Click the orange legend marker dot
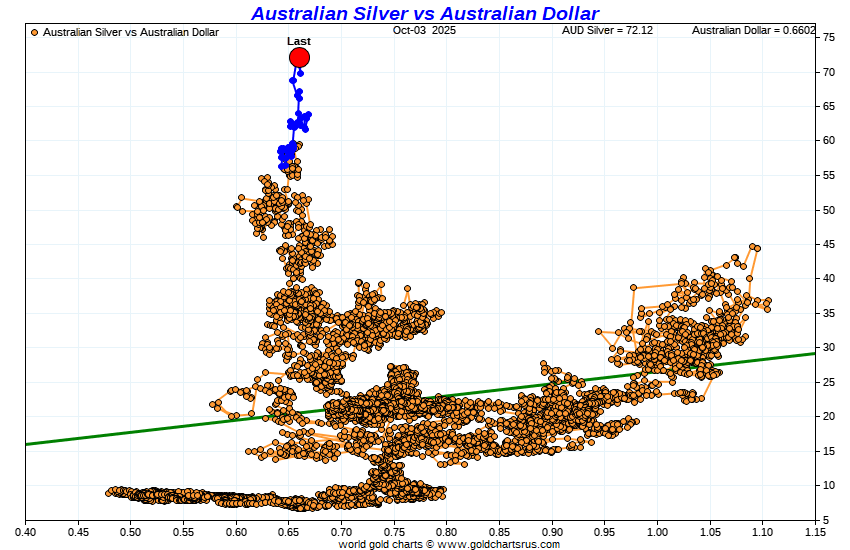Viewport: 850px width, 550px height. tap(35, 32)
